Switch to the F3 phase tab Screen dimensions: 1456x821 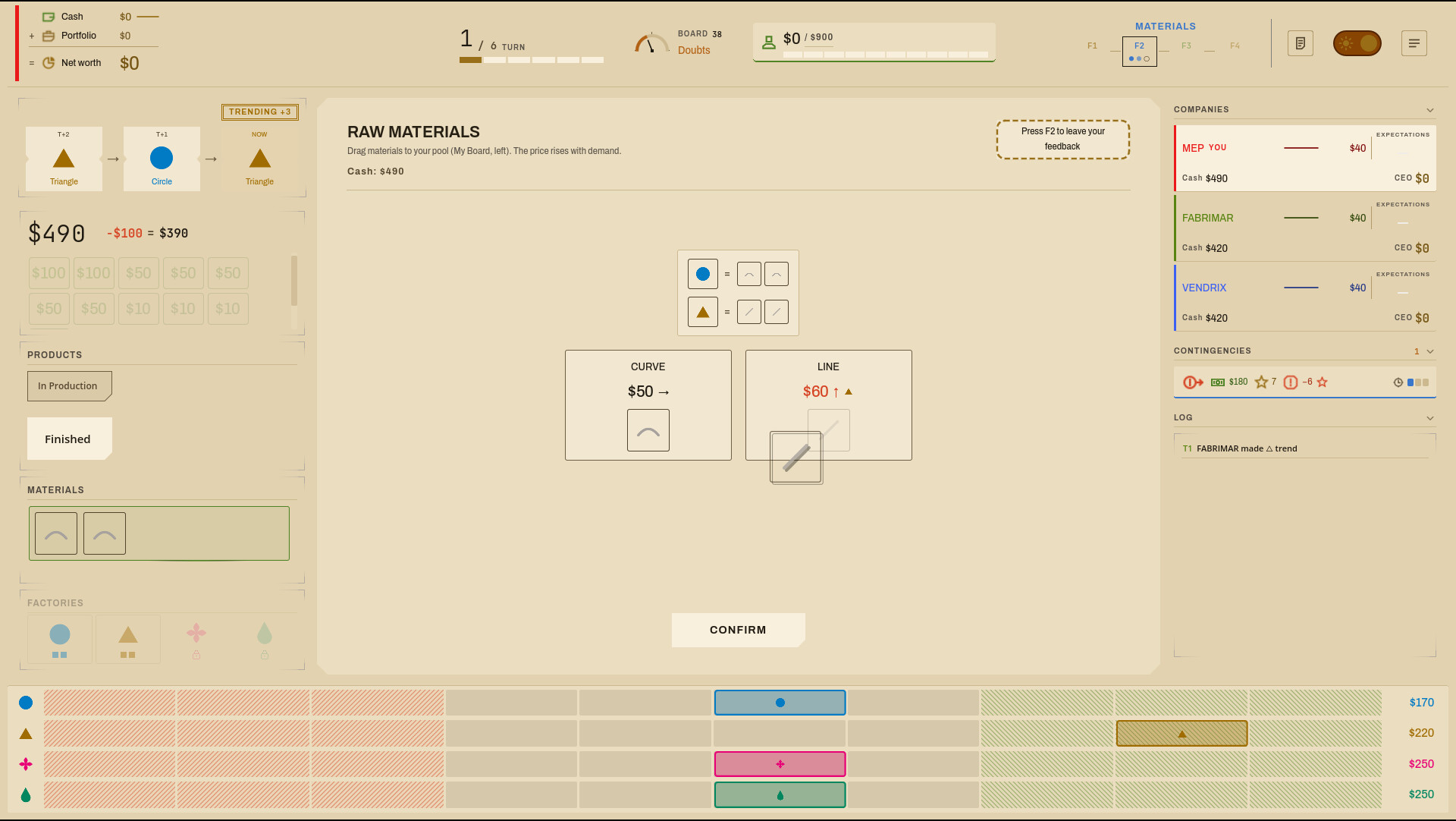coord(1186,46)
